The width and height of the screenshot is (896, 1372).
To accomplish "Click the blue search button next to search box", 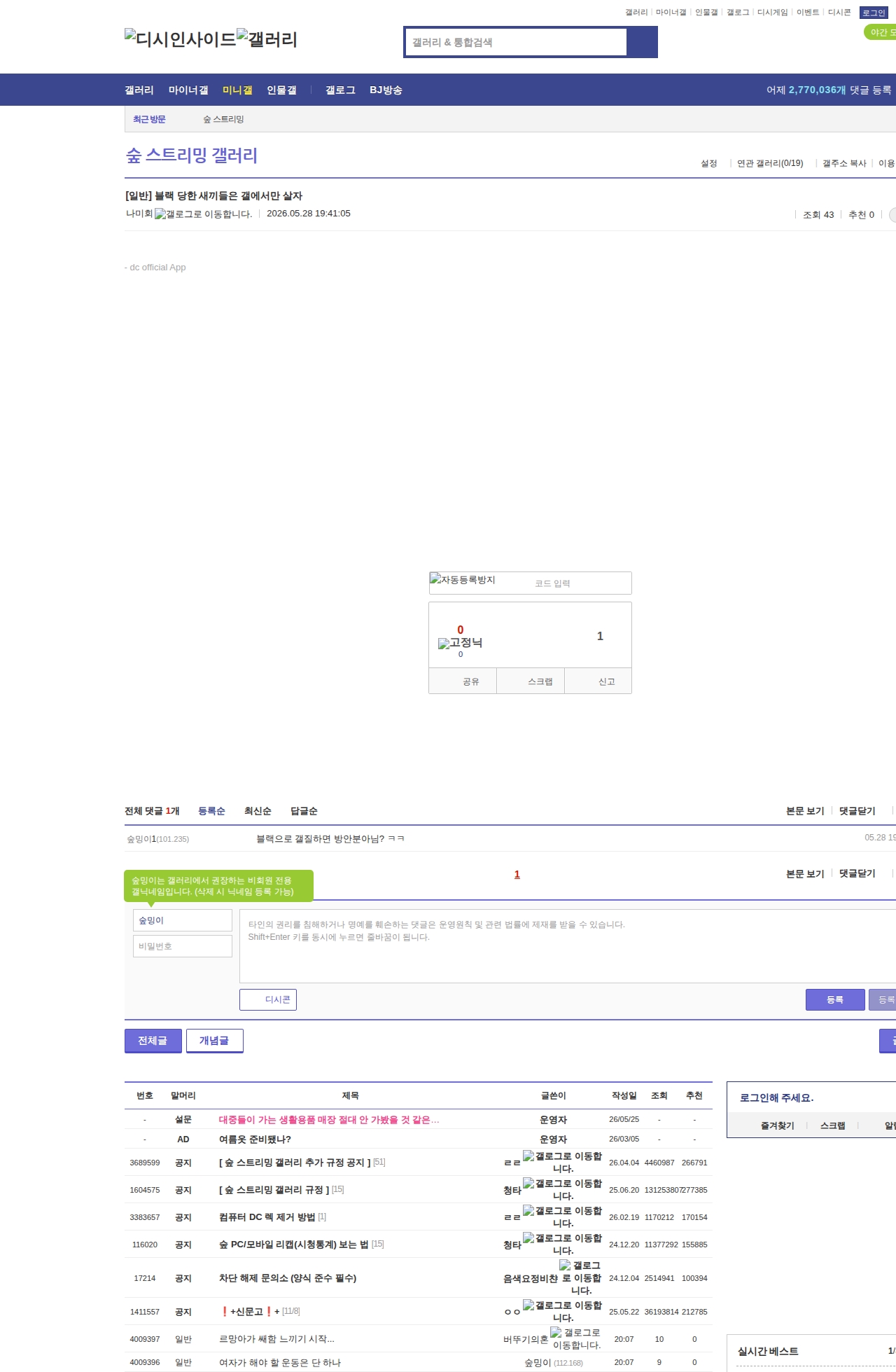I will [x=642, y=42].
